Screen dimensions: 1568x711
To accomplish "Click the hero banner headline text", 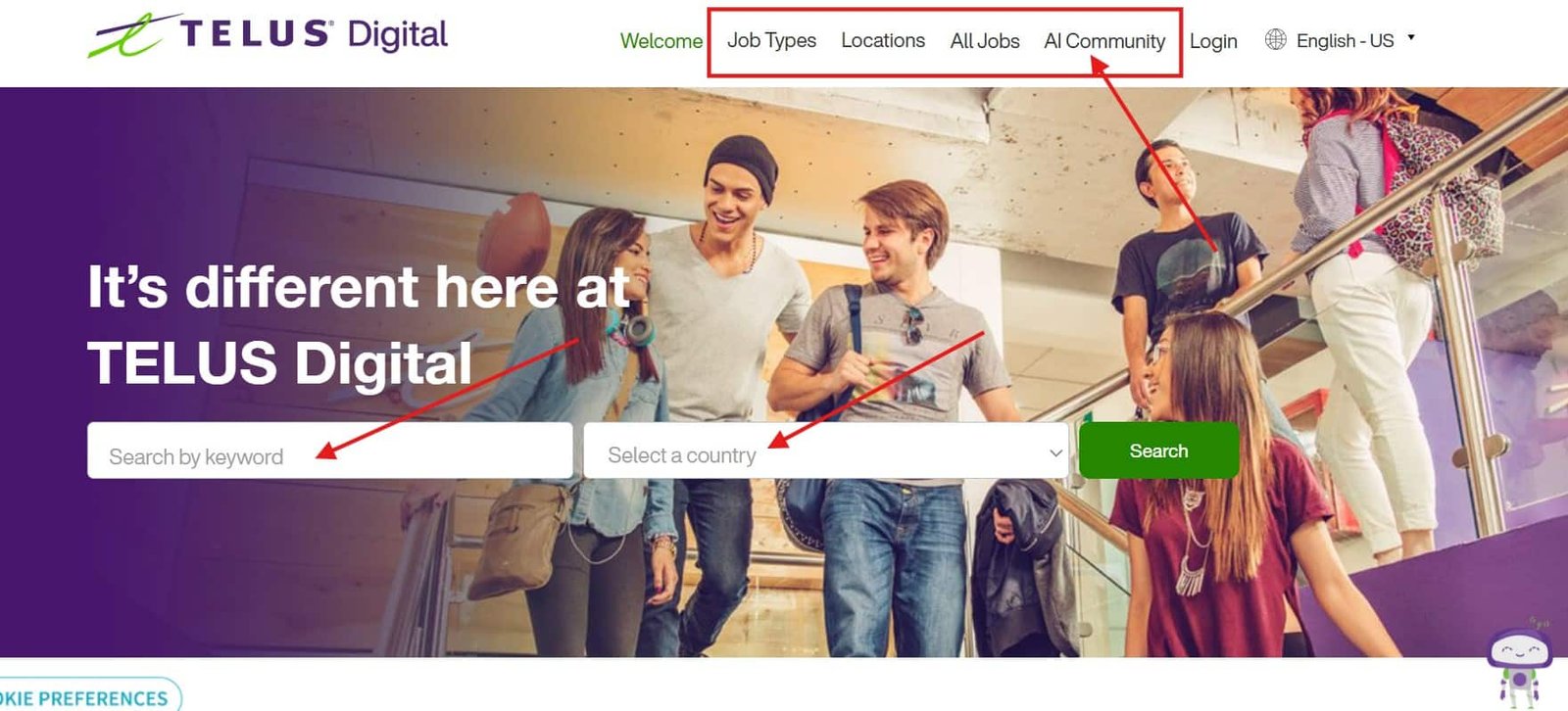I will coord(359,325).
